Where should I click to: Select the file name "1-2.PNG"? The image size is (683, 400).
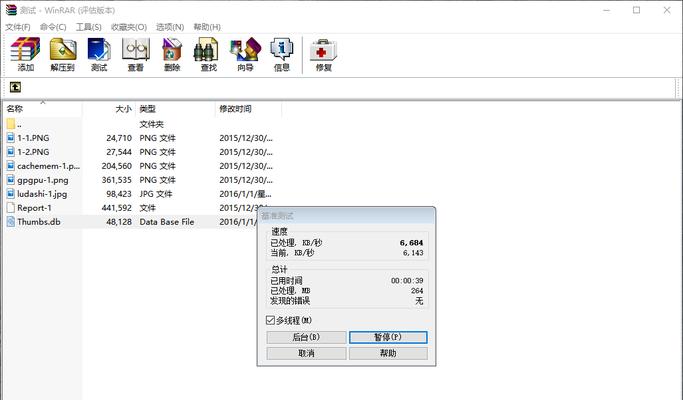tap(33, 152)
